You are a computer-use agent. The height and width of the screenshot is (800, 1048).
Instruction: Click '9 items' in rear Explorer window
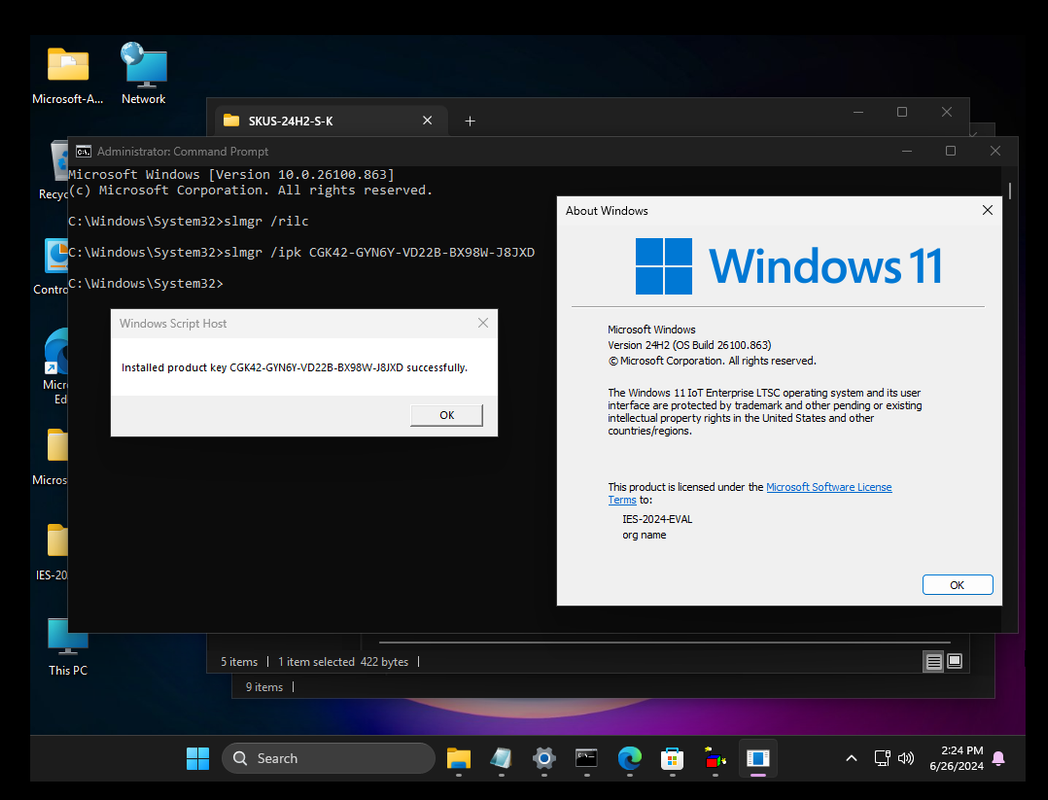[x=264, y=687]
